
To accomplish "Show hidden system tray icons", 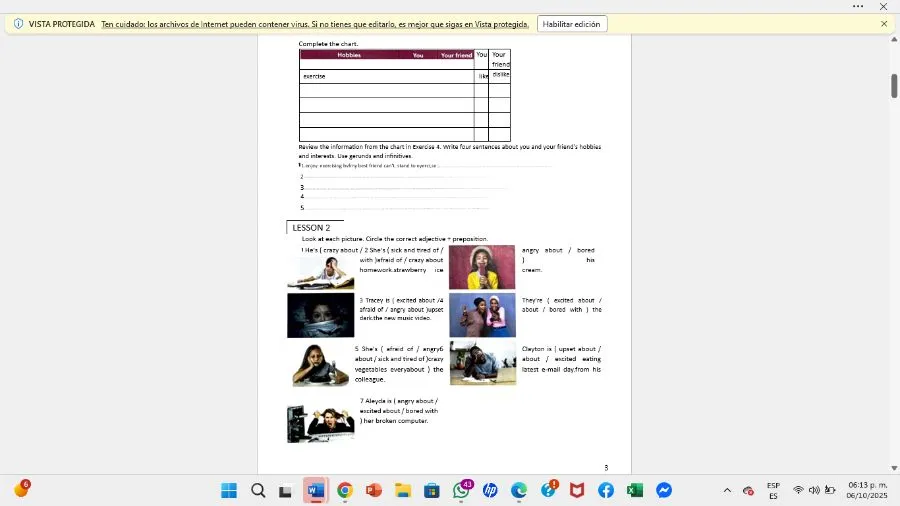I will click(x=727, y=491).
